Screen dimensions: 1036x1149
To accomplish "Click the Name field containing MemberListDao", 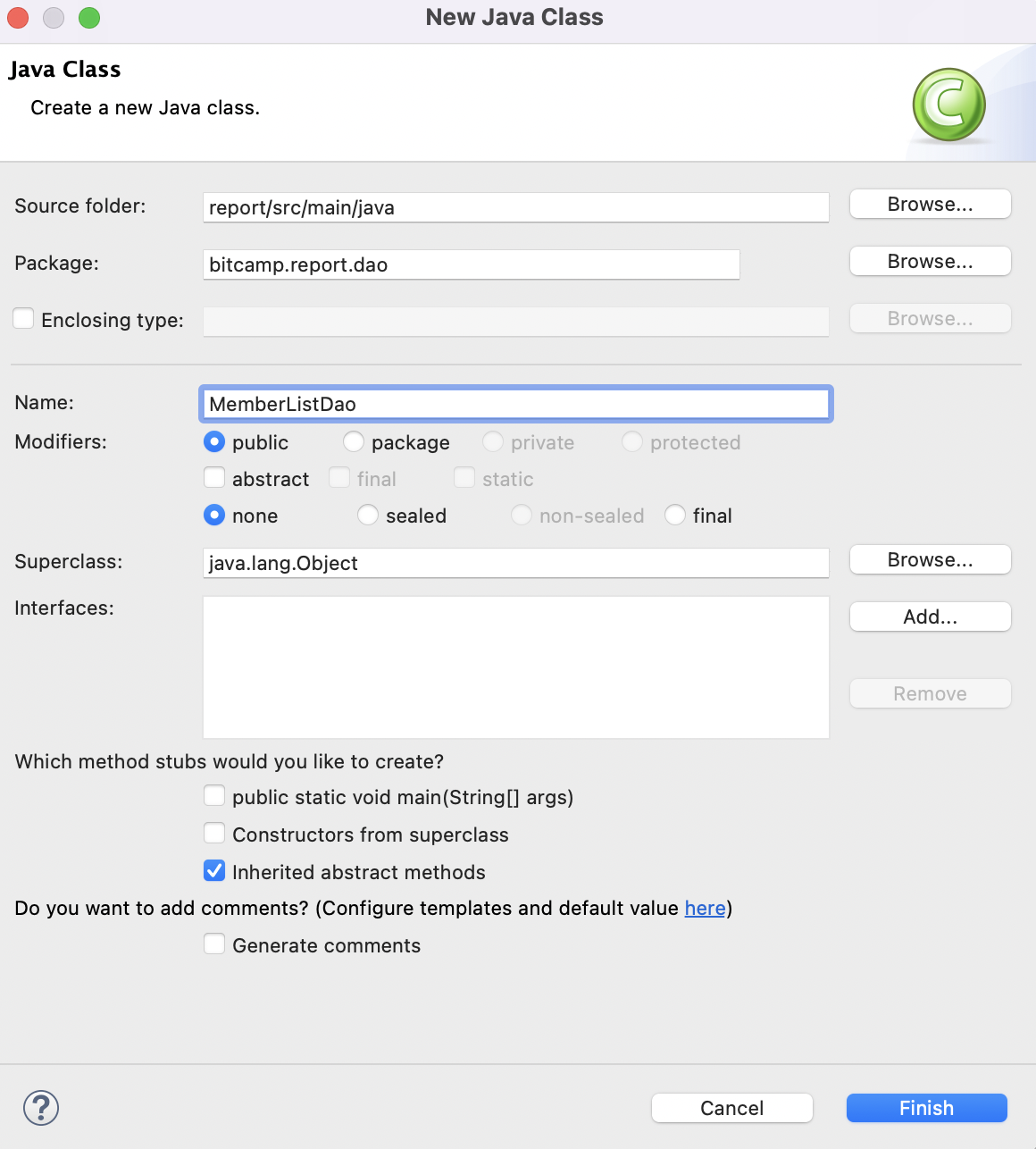I will [516, 404].
